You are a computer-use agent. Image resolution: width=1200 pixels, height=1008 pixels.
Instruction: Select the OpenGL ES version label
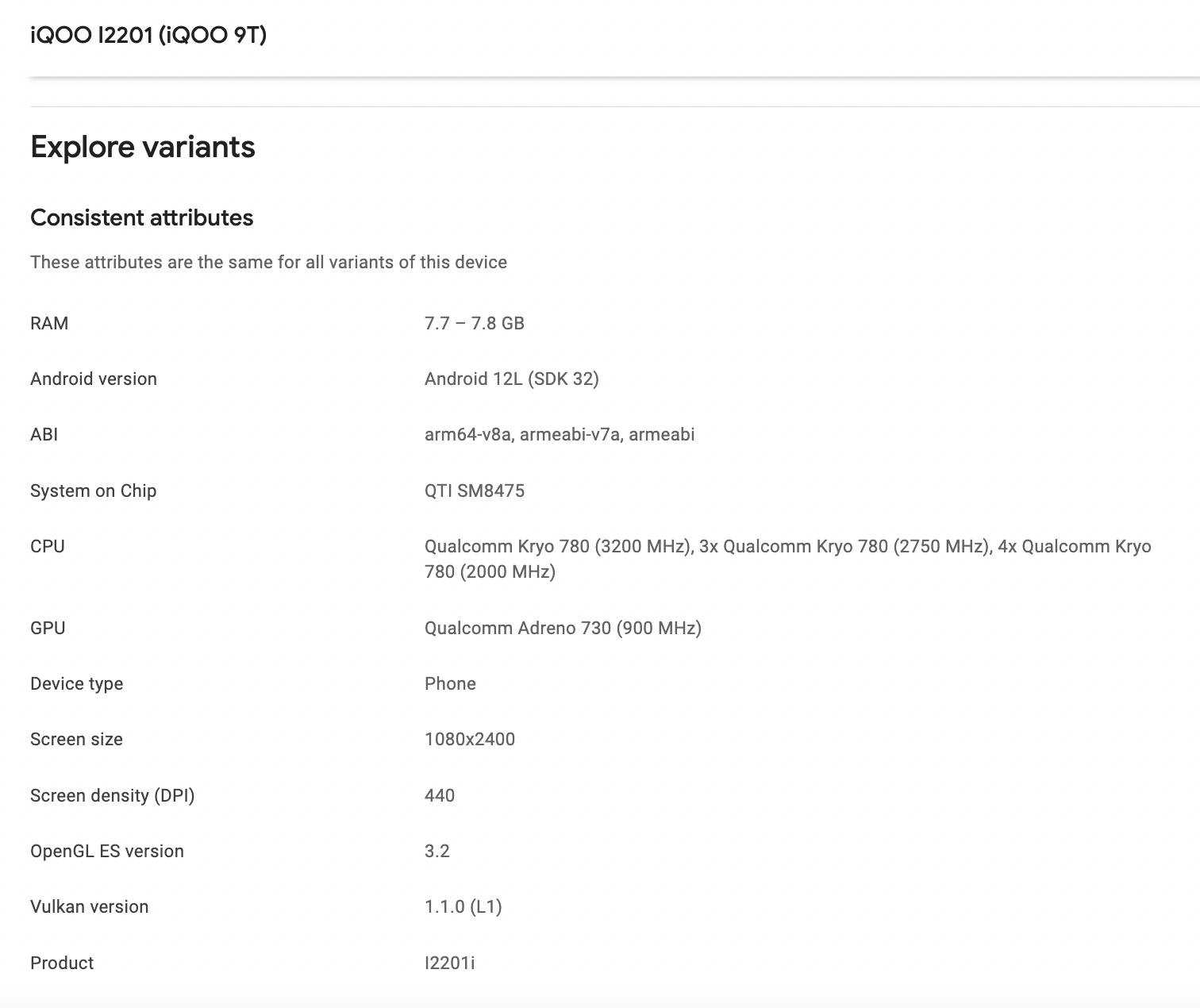(106, 851)
